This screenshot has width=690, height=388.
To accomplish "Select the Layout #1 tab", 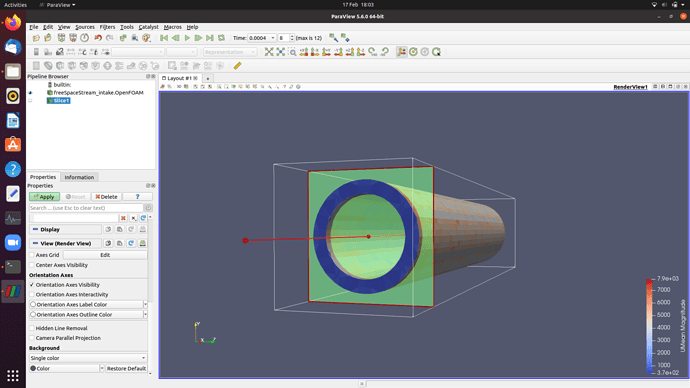I will click(179, 78).
